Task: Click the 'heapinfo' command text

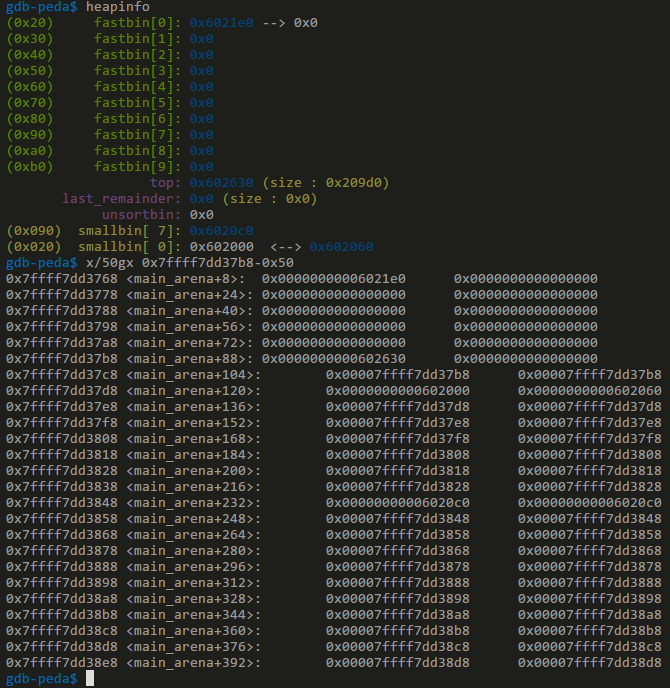Action: tap(118, 7)
